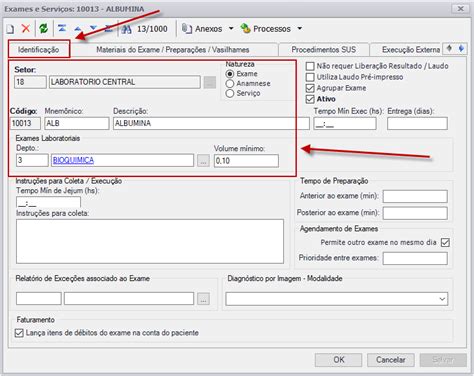This screenshot has width=474, height=376.
Task: Refresh the record with the green arrows icon
Action: click(x=43, y=29)
